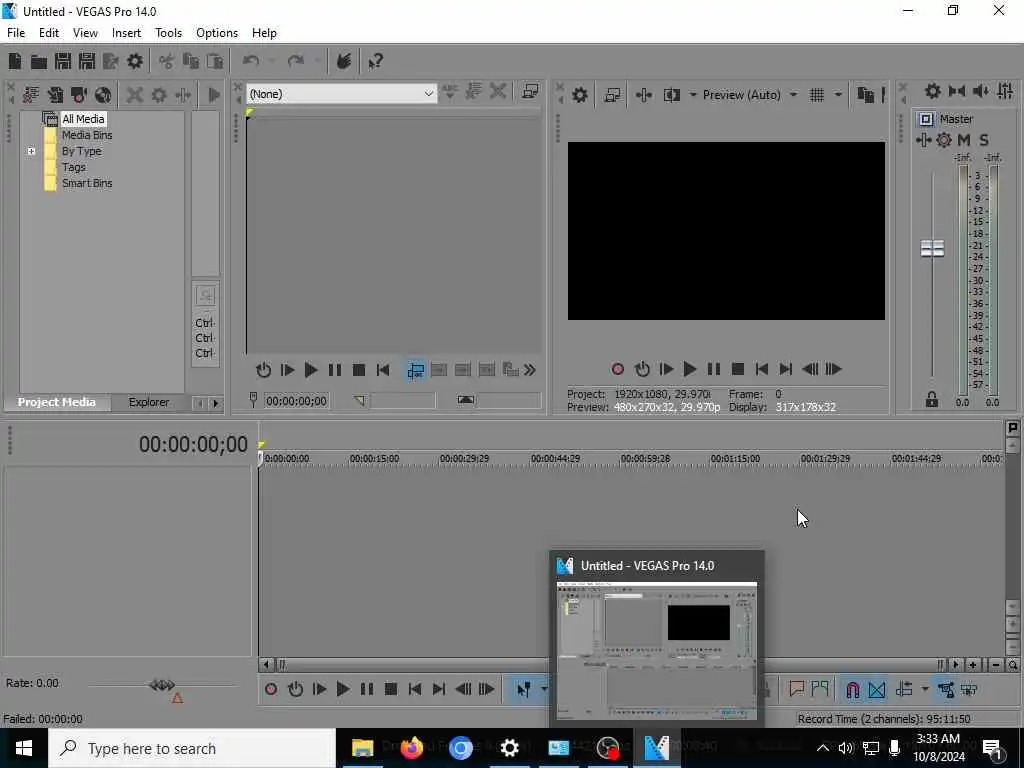This screenshot has height=768, width=1024.
Task: Open the File menu
Action: (x=16, y=33)
